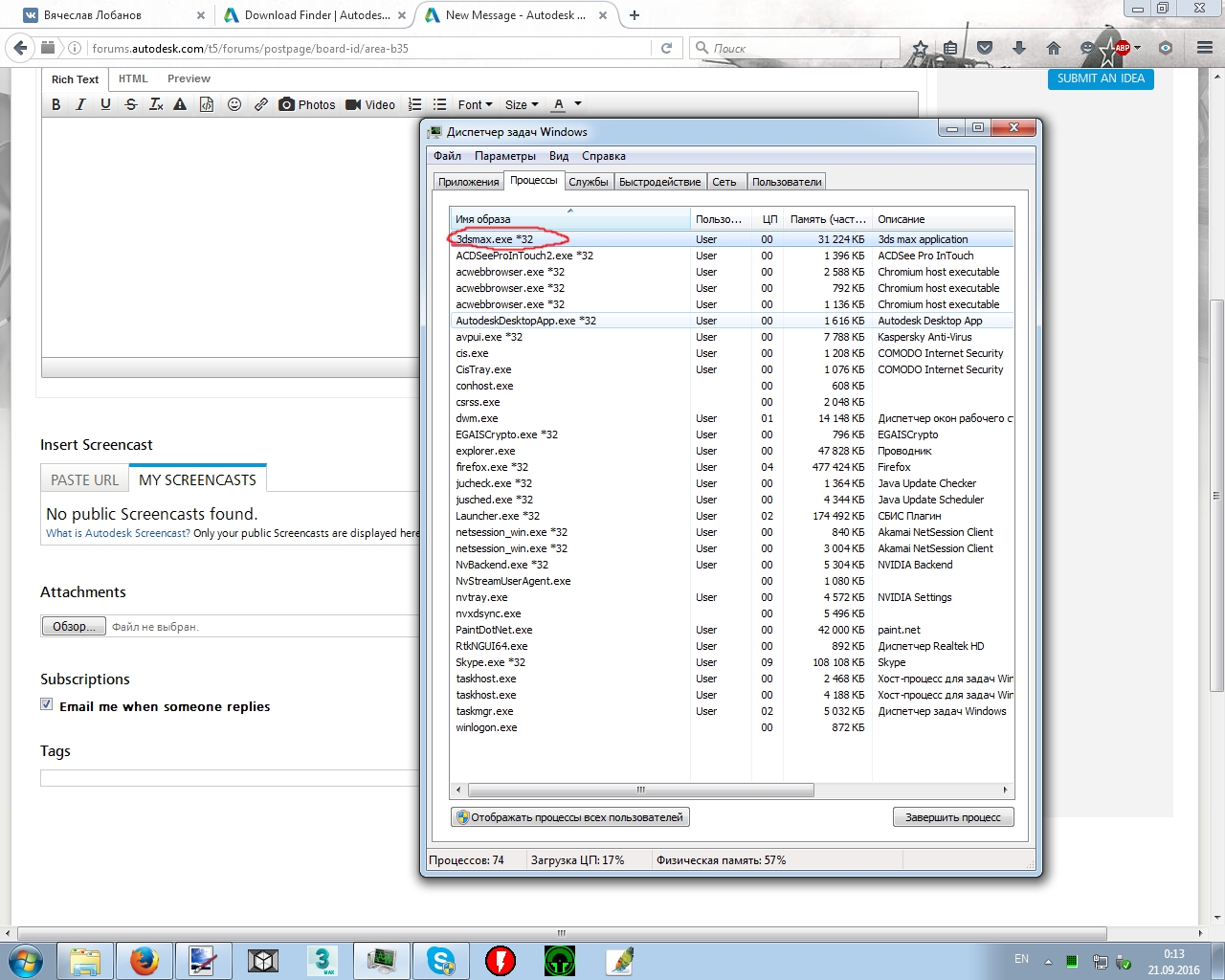
Task: Open Windows Explorer folder in taskbar
Action: tap(84, 961)
